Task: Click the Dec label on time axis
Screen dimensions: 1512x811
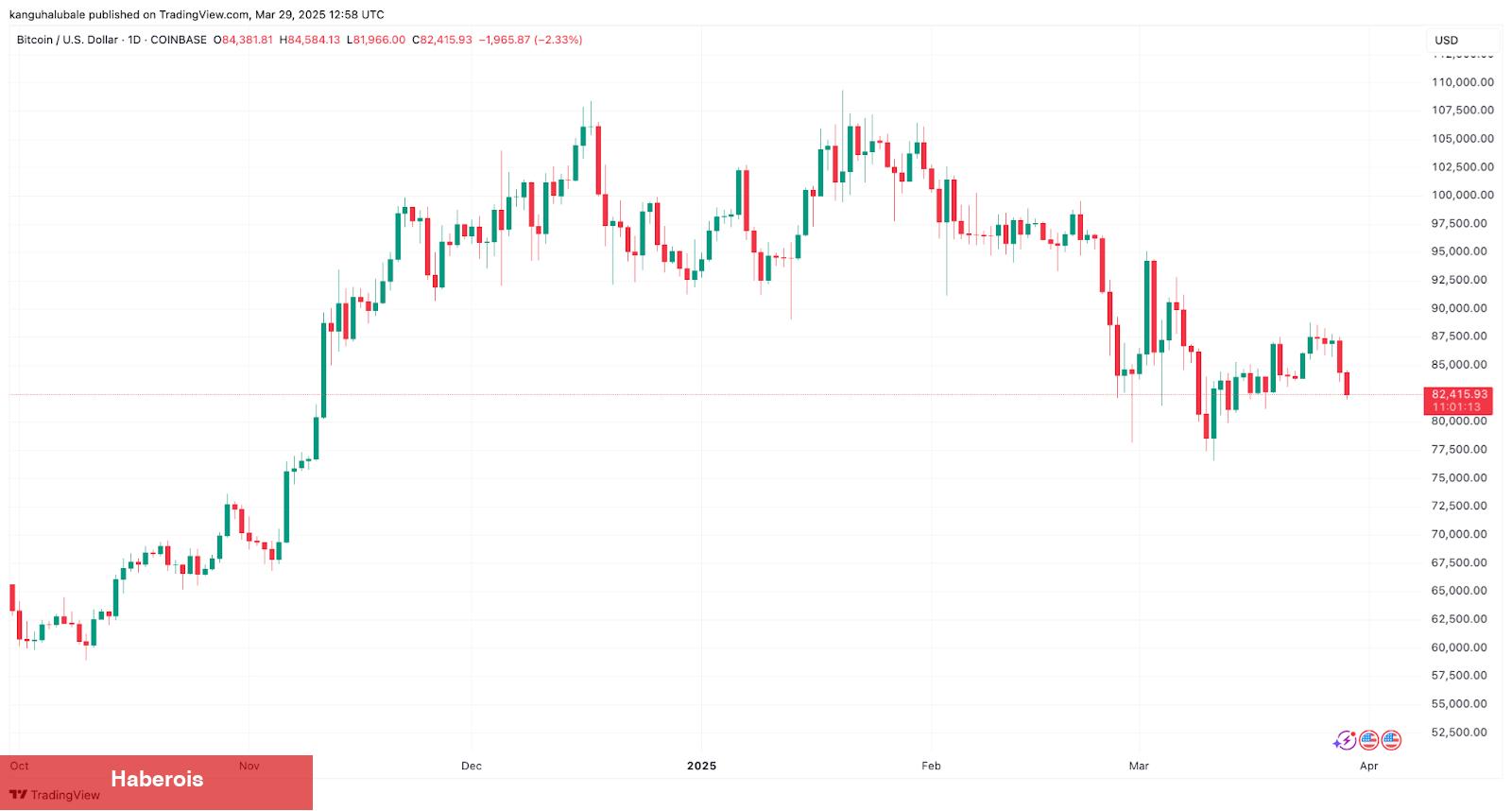Action: click(x=472, y=766)
